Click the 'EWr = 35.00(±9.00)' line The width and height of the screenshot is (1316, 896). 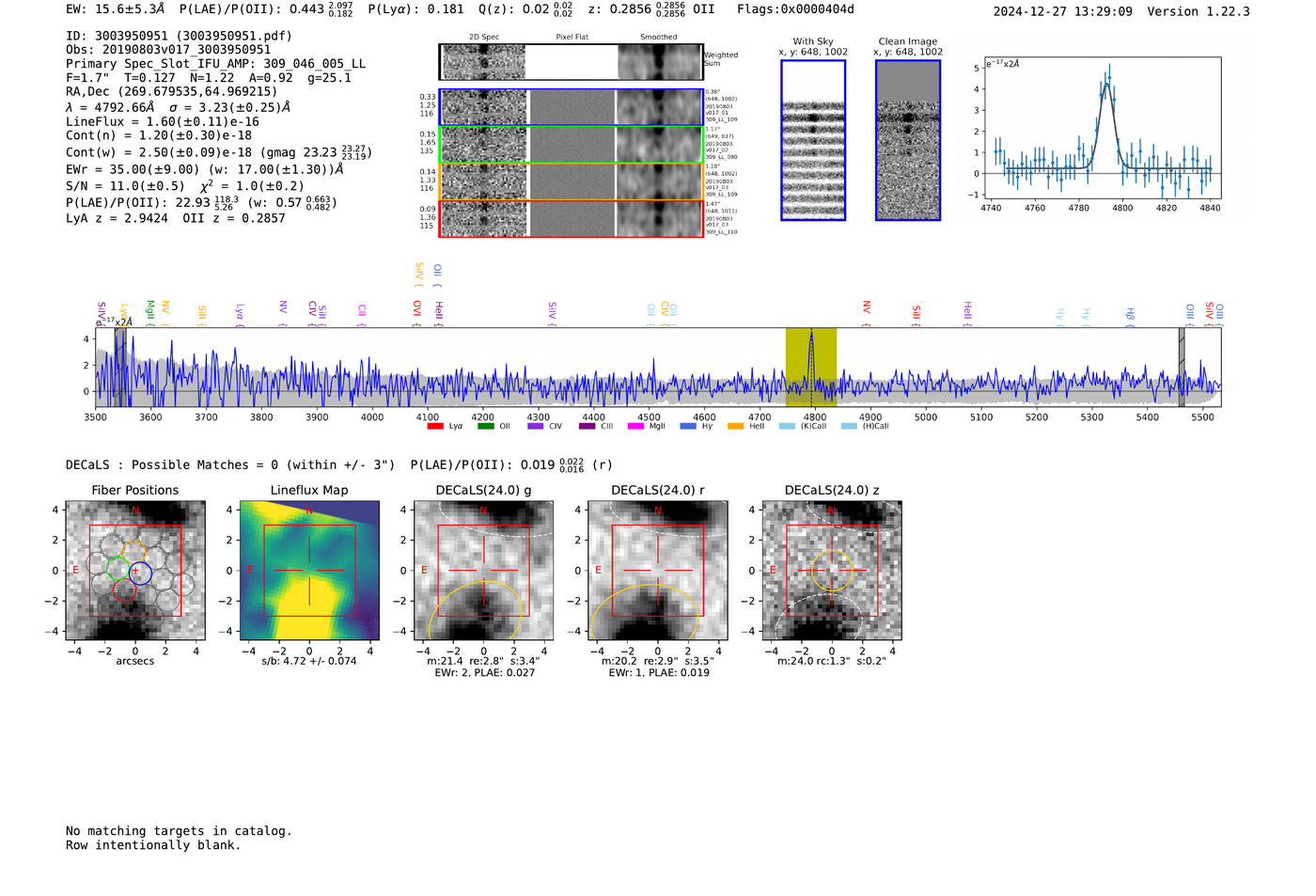pyautogui.click(x=205, y=169)
